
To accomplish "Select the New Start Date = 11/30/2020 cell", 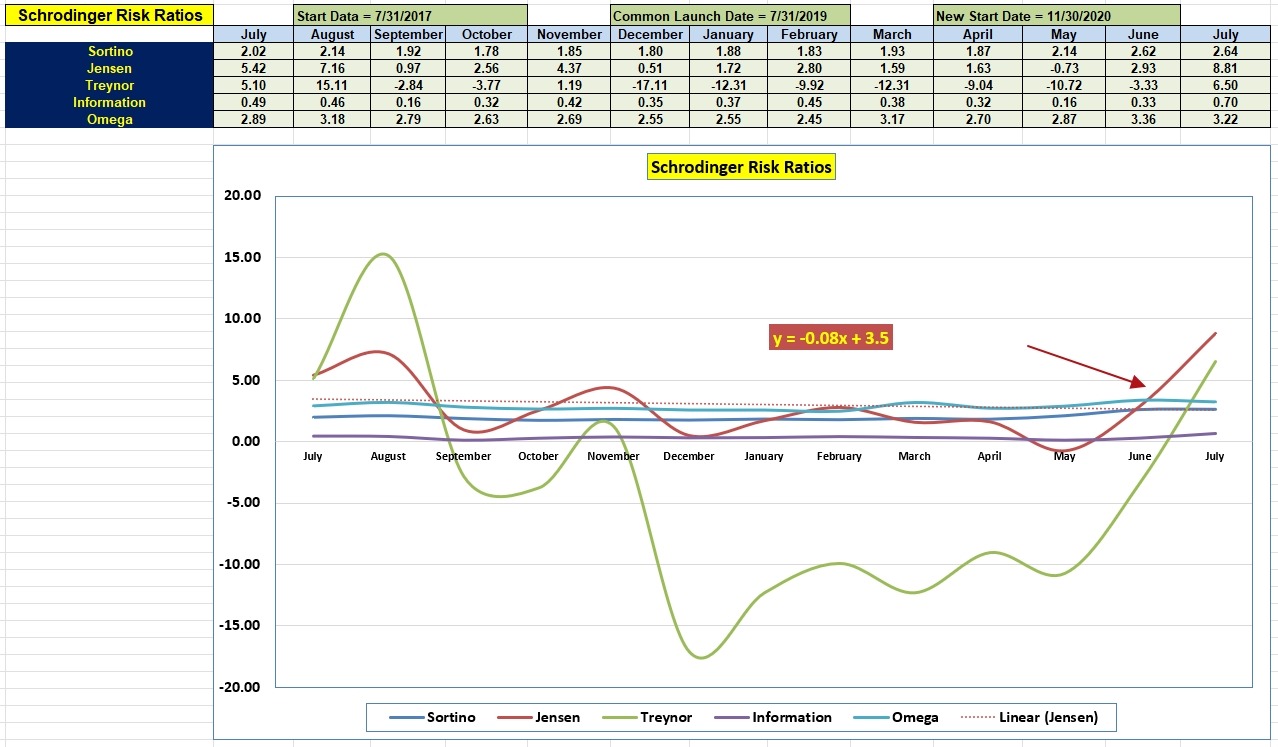I will pos(1057,16).
